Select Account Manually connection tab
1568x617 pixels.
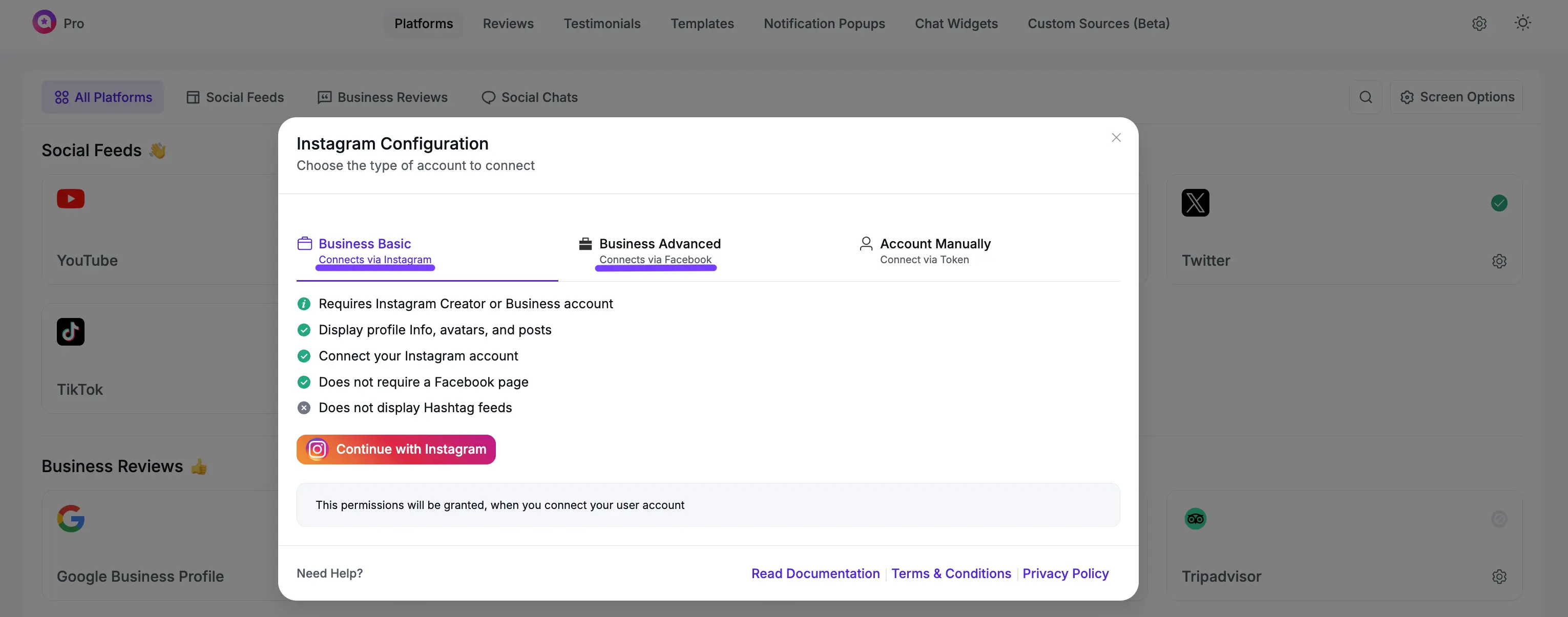(934, 251)
